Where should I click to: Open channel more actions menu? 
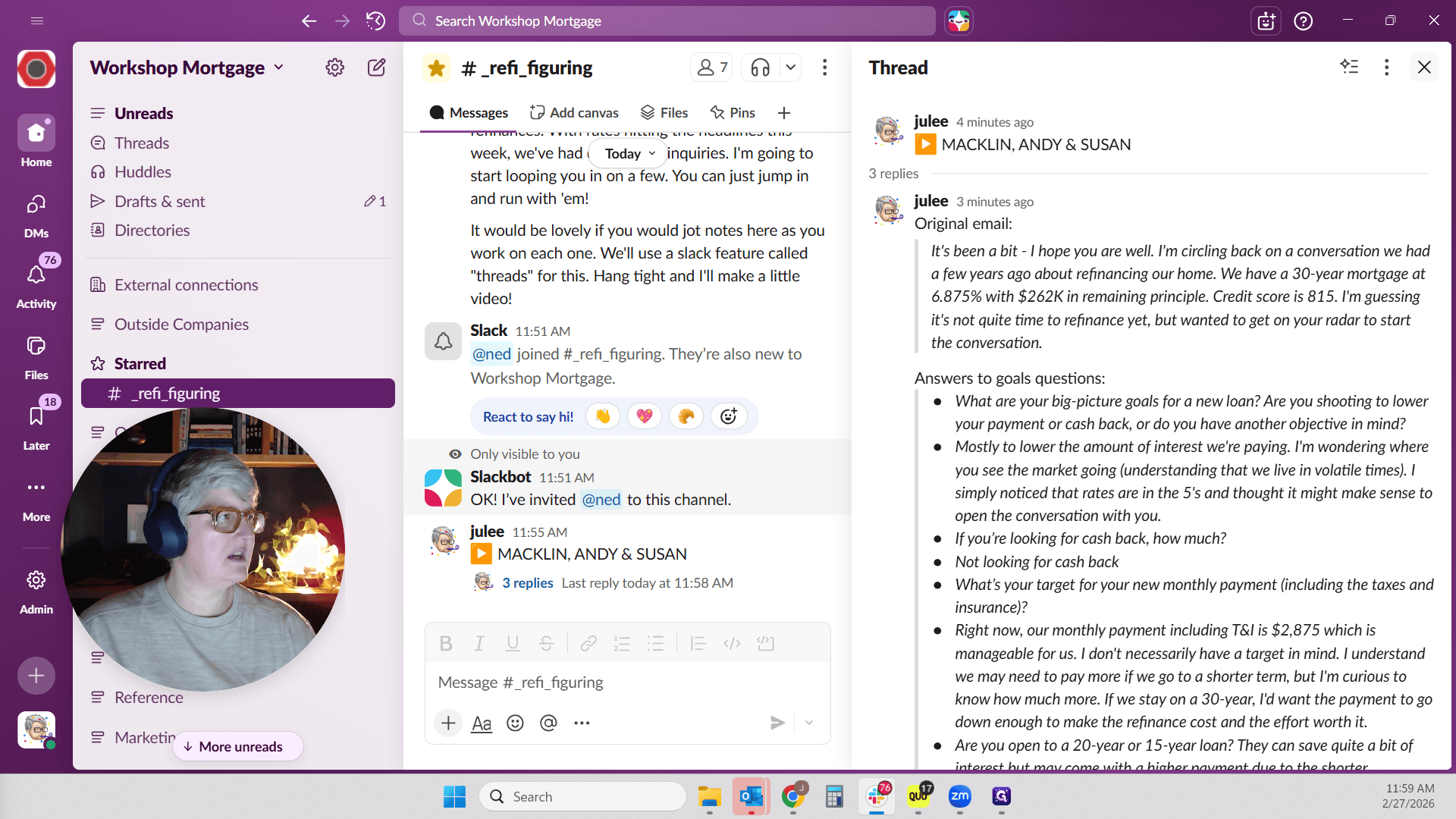[x=824, y=67]
